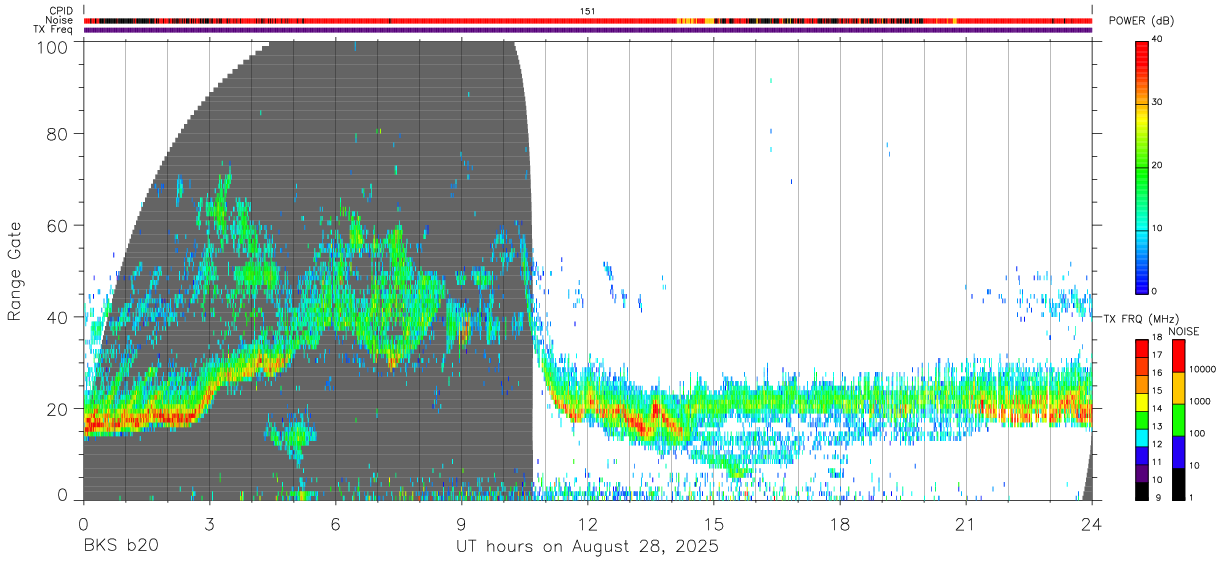Select the 18 tick on the TX FRQ legend
Screen dimensions: 1228x567
pos(1158,339)
